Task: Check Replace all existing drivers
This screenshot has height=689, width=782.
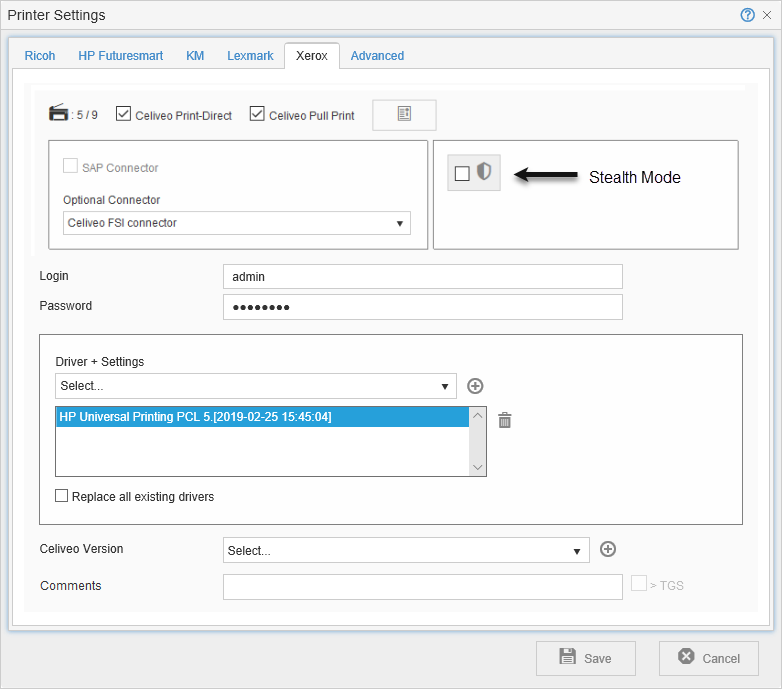Action: coord(62,496)
